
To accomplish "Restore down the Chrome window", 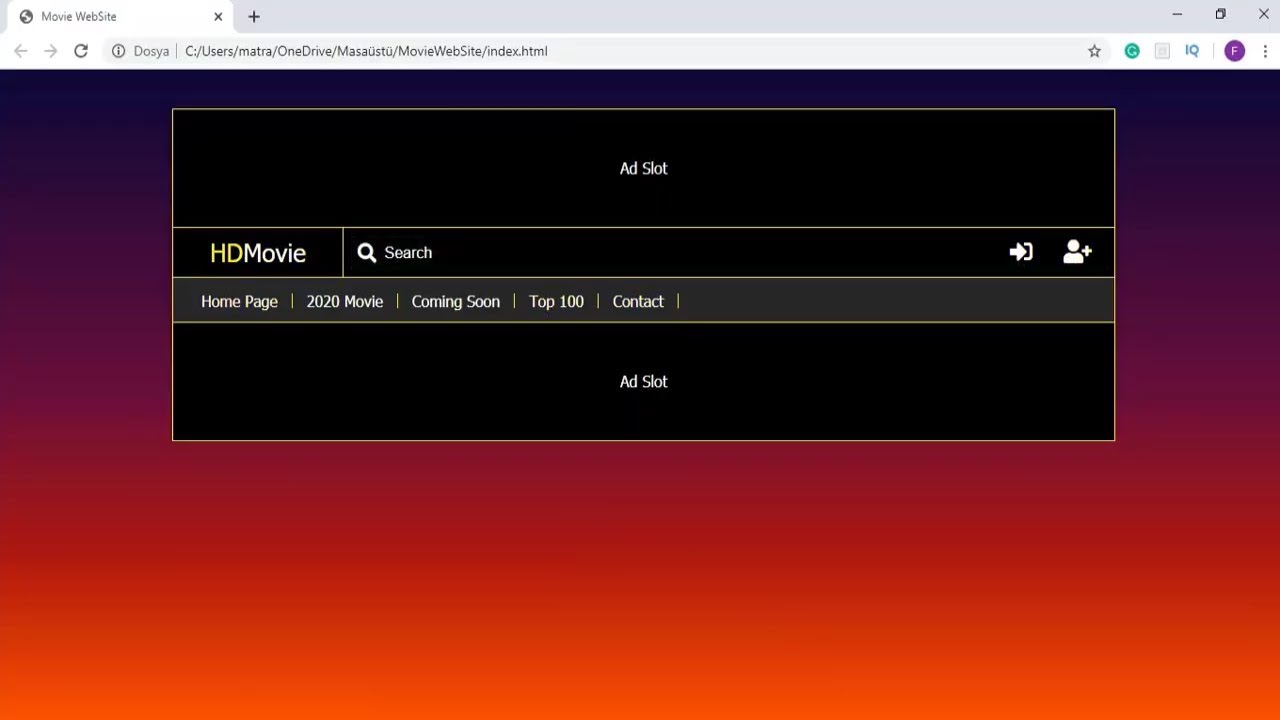I will pyautogui.click(x=1220, y=14).
